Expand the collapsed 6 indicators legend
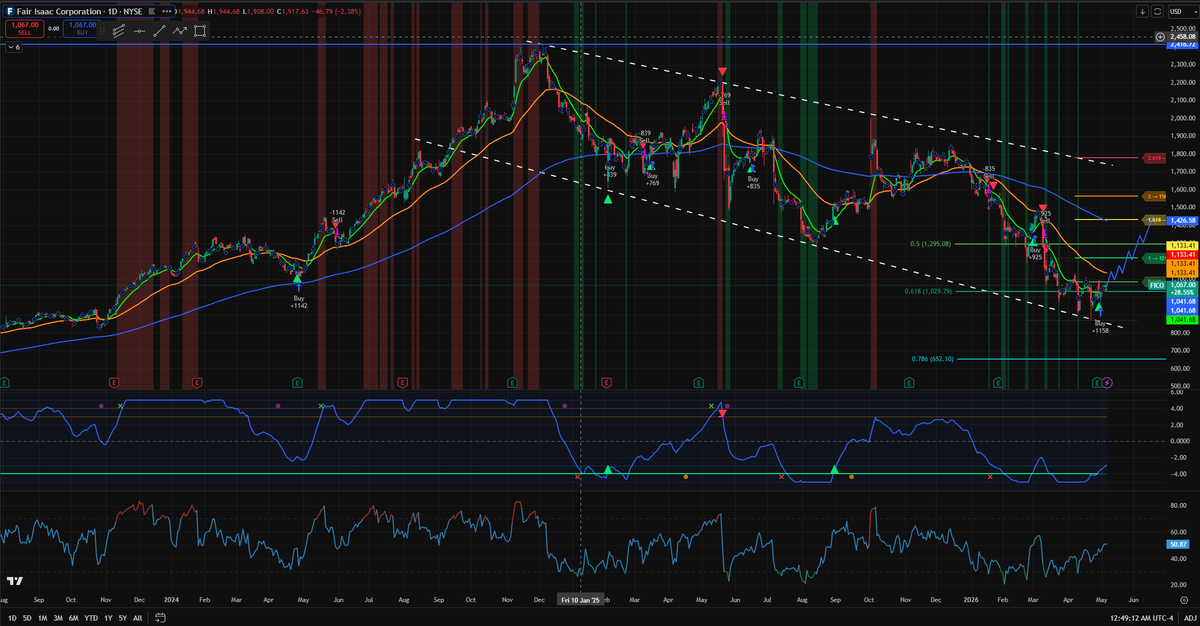This screenshot has width=1200, height=626. tap(14, 47)
